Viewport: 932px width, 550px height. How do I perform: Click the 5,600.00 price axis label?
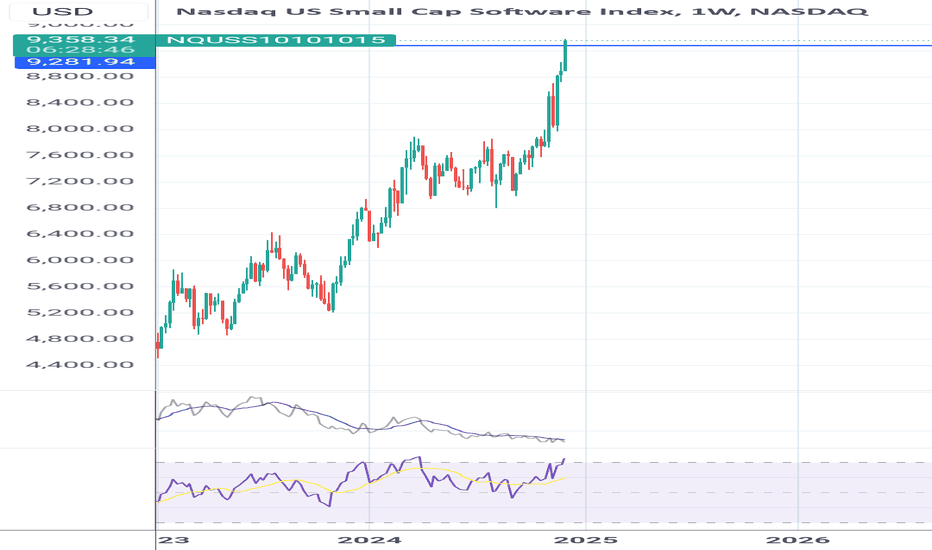pos(80,286)
